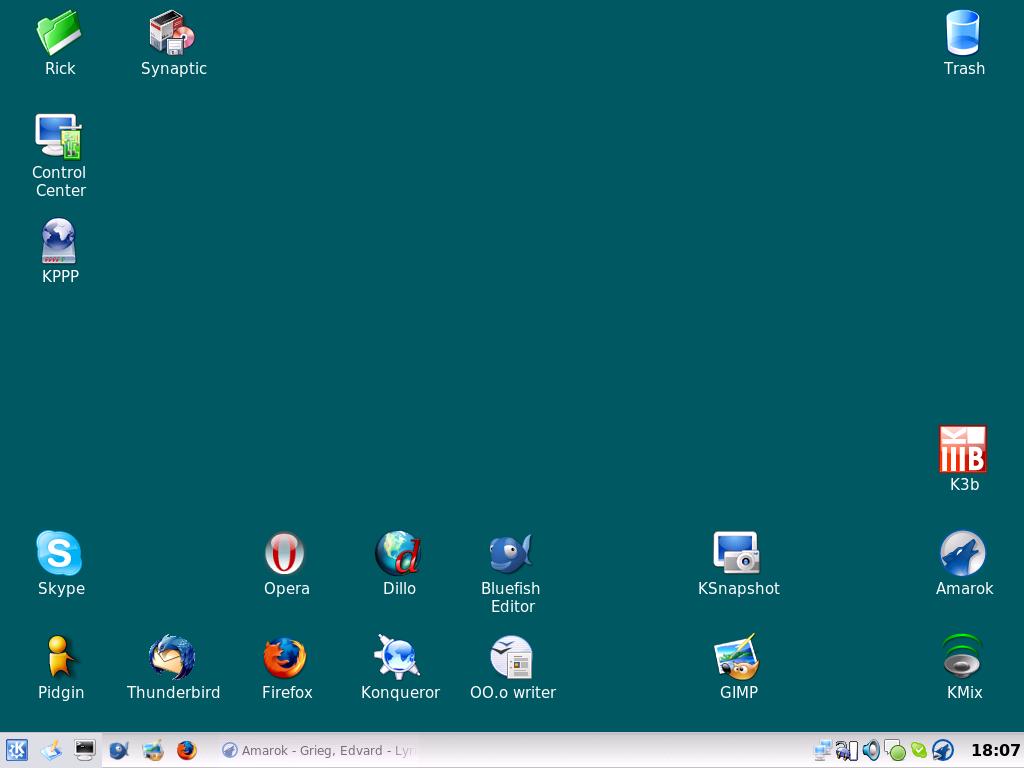Launch the Opera browser desktop icon
This screenshot has width=1024, height=768.
pos(285,553)
